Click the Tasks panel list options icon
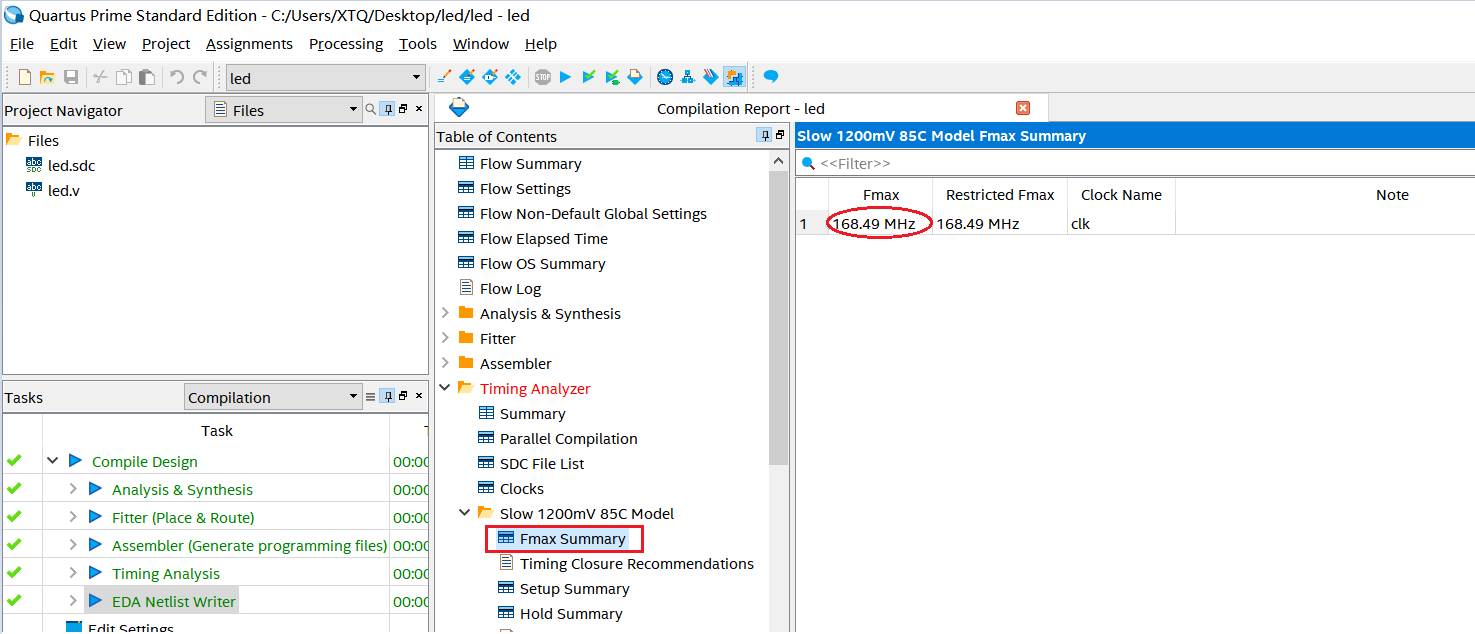 coord(371,397)
